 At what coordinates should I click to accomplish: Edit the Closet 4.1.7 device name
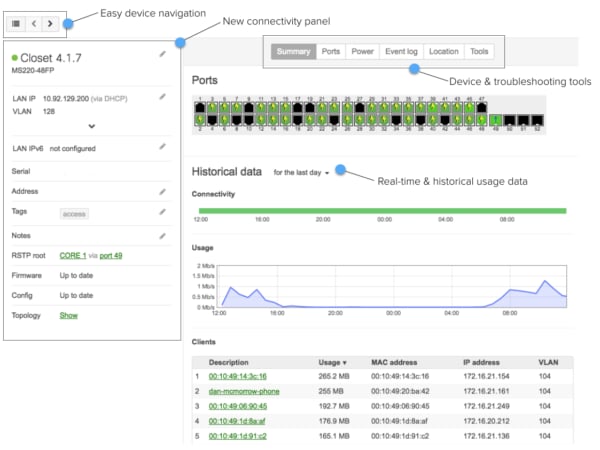tap(163, 54)
